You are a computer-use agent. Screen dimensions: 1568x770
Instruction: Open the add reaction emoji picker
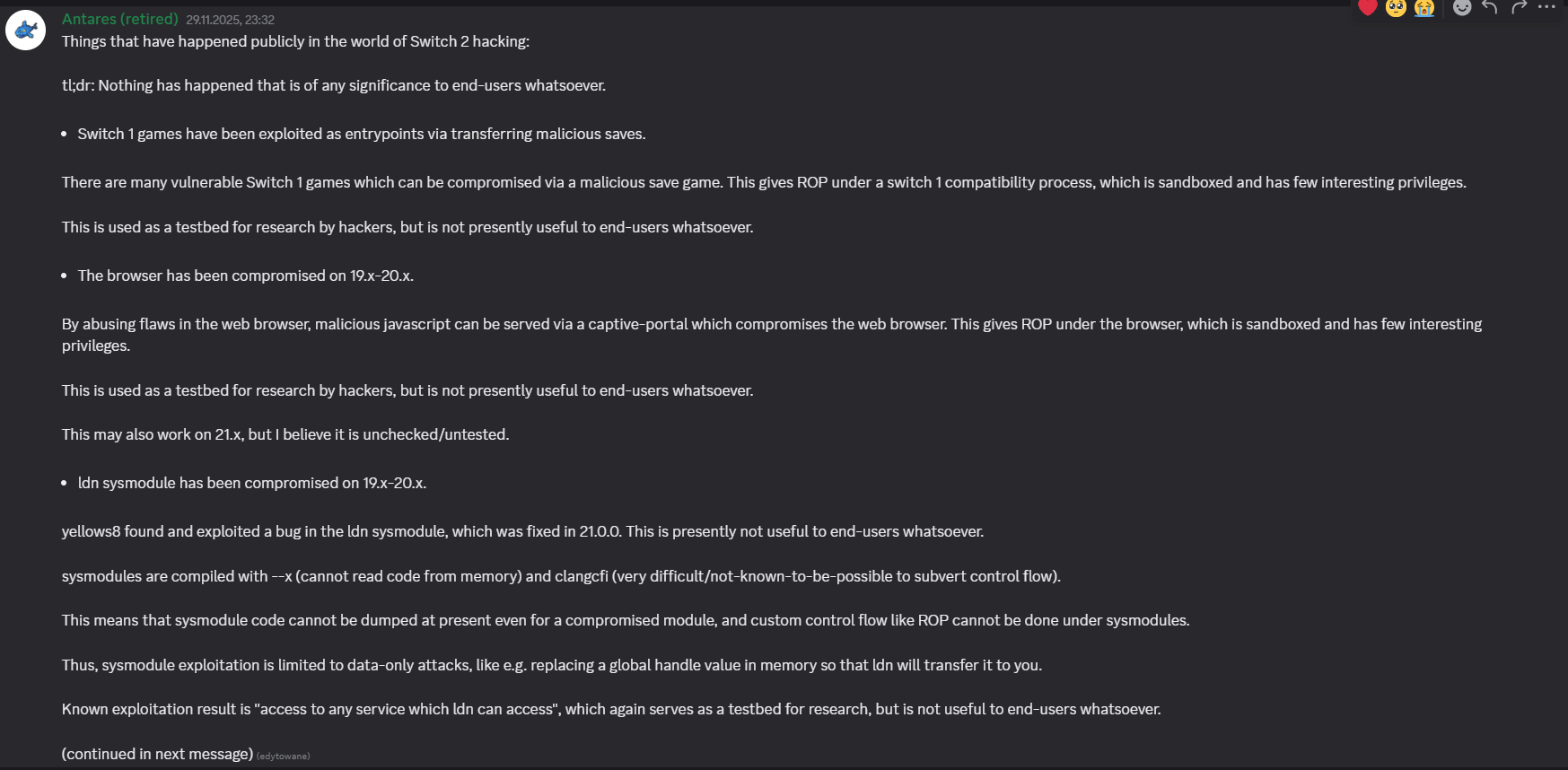tap(1462, 8)
